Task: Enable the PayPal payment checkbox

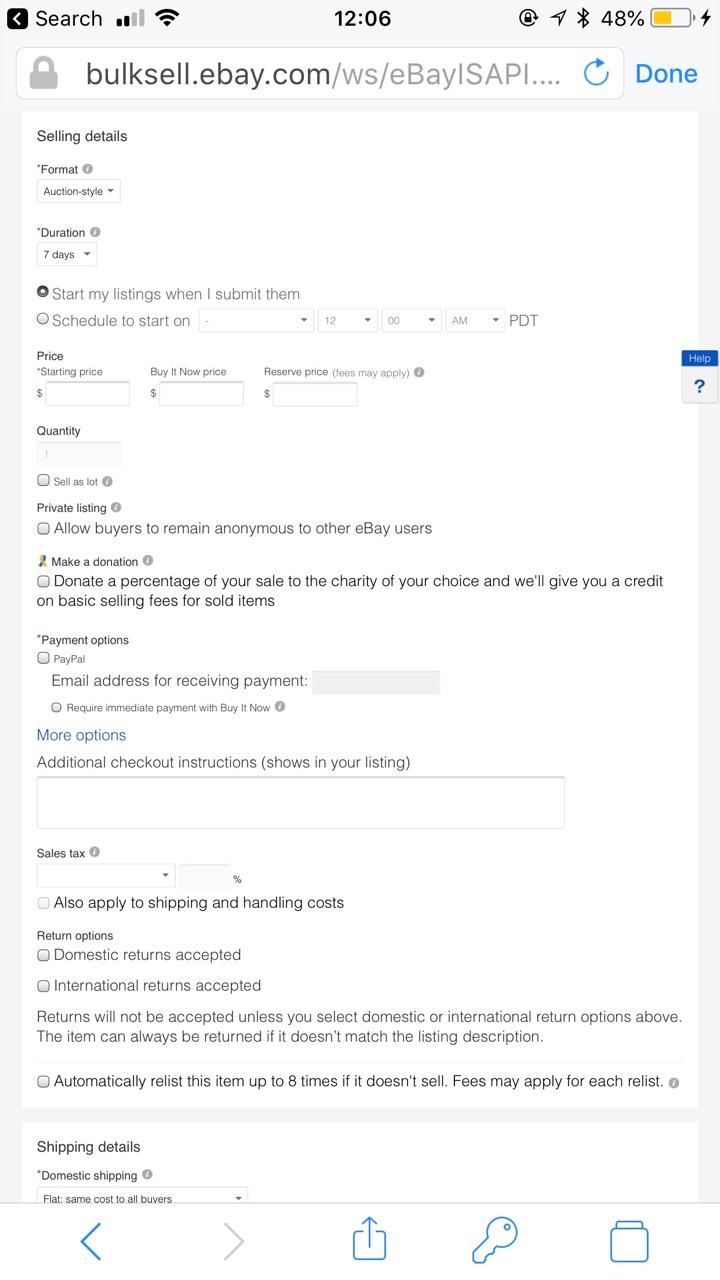Action: pos(43,658)
